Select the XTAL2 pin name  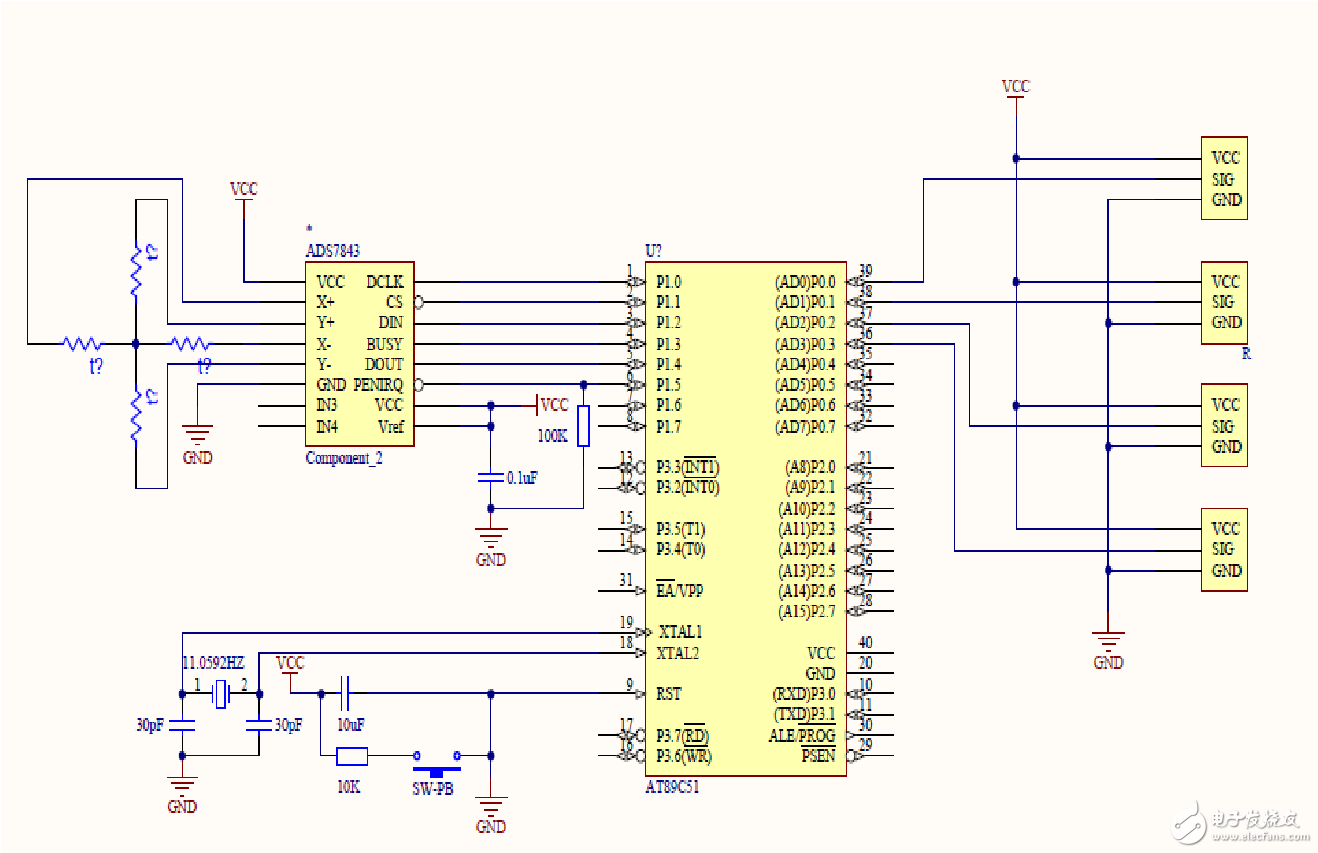pyautogui.click(x=680, y=653)
